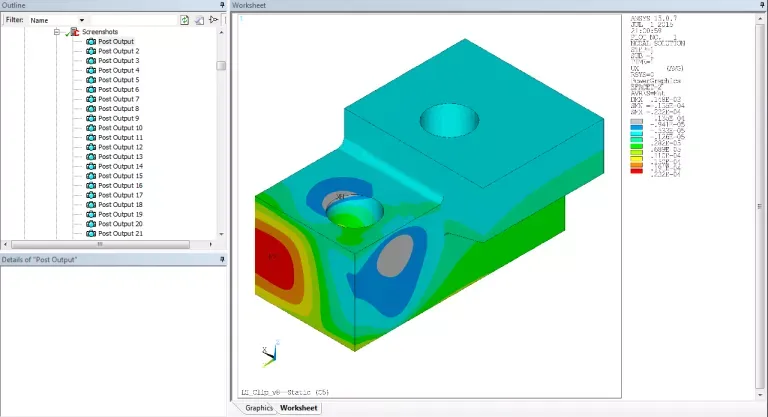Click the camera icon of Post Output 17

pos(91,195)
